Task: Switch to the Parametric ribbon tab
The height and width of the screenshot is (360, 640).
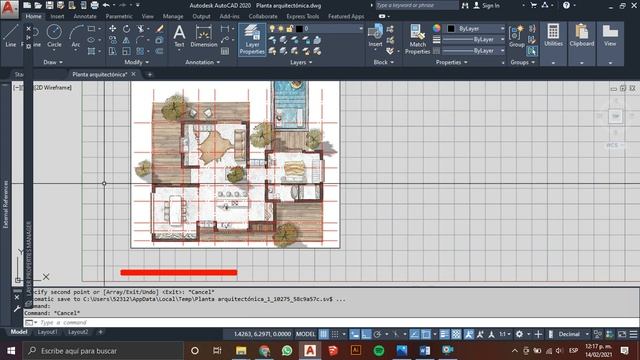Action: 119,16
